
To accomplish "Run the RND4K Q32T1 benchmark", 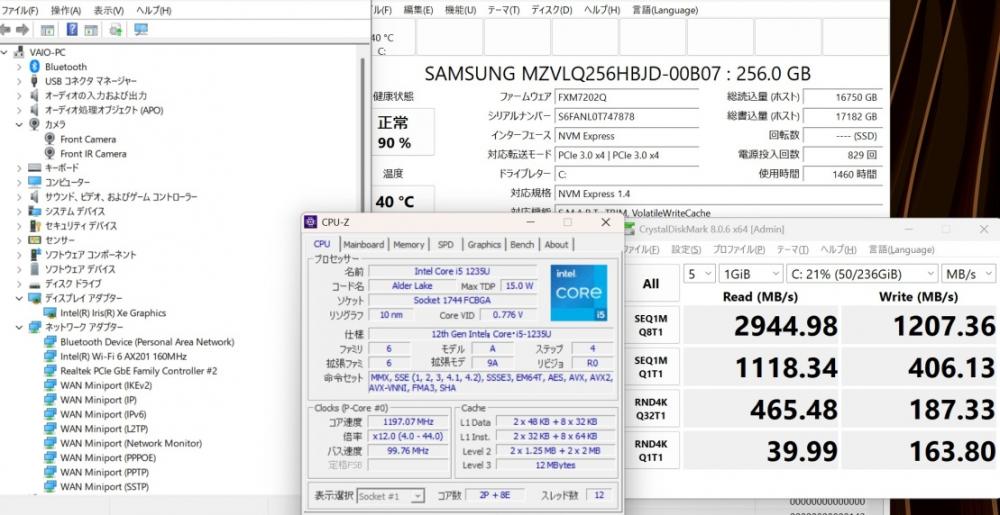I will (x=651, y=409).
